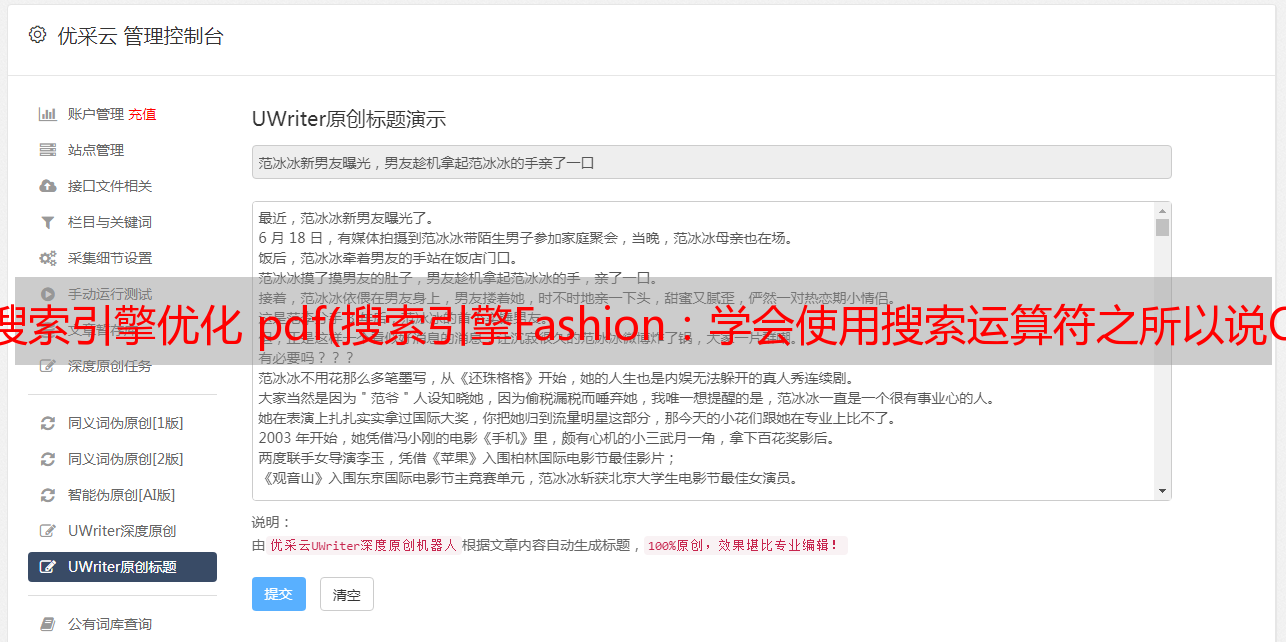This screenshot has height=642, width=1286.
Task: Click the 提交 submit button
Action: pos(278,594)
